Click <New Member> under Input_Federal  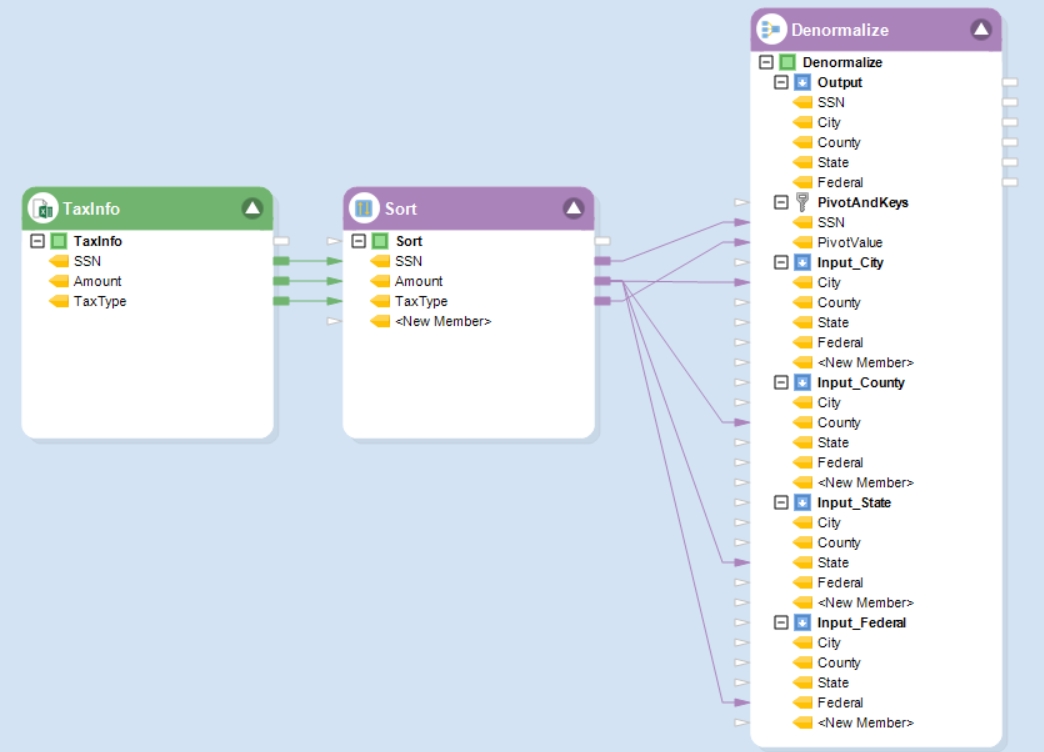tap(864, 722)
